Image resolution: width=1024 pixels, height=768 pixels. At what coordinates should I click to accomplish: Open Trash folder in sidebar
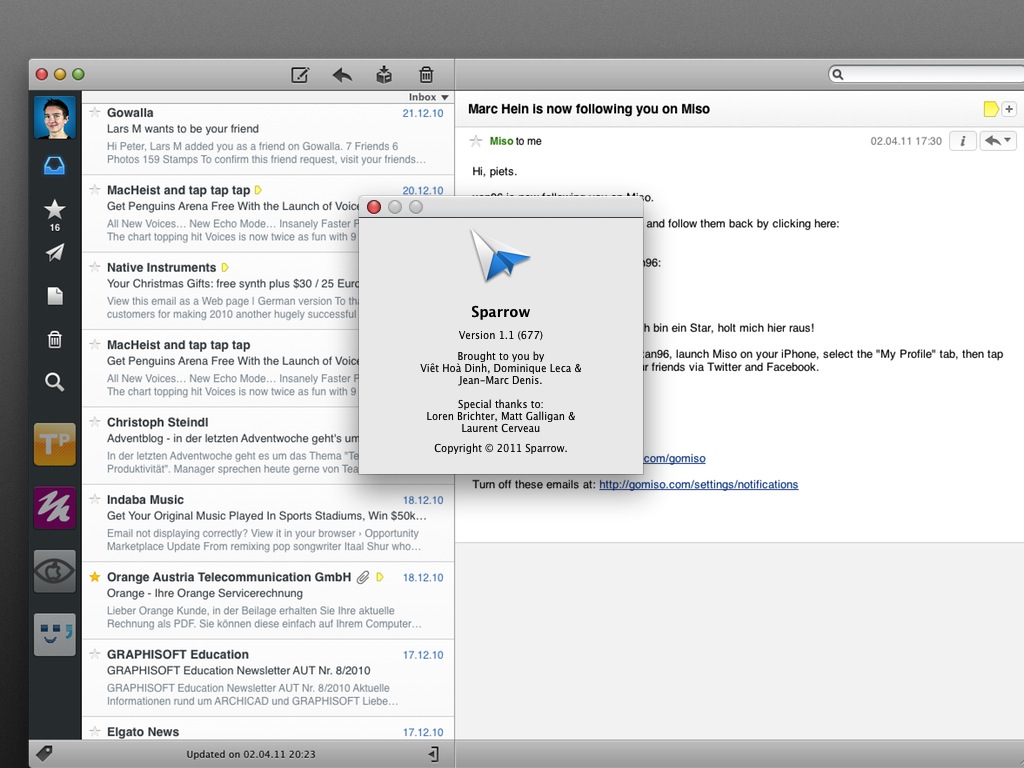(55, 340)
